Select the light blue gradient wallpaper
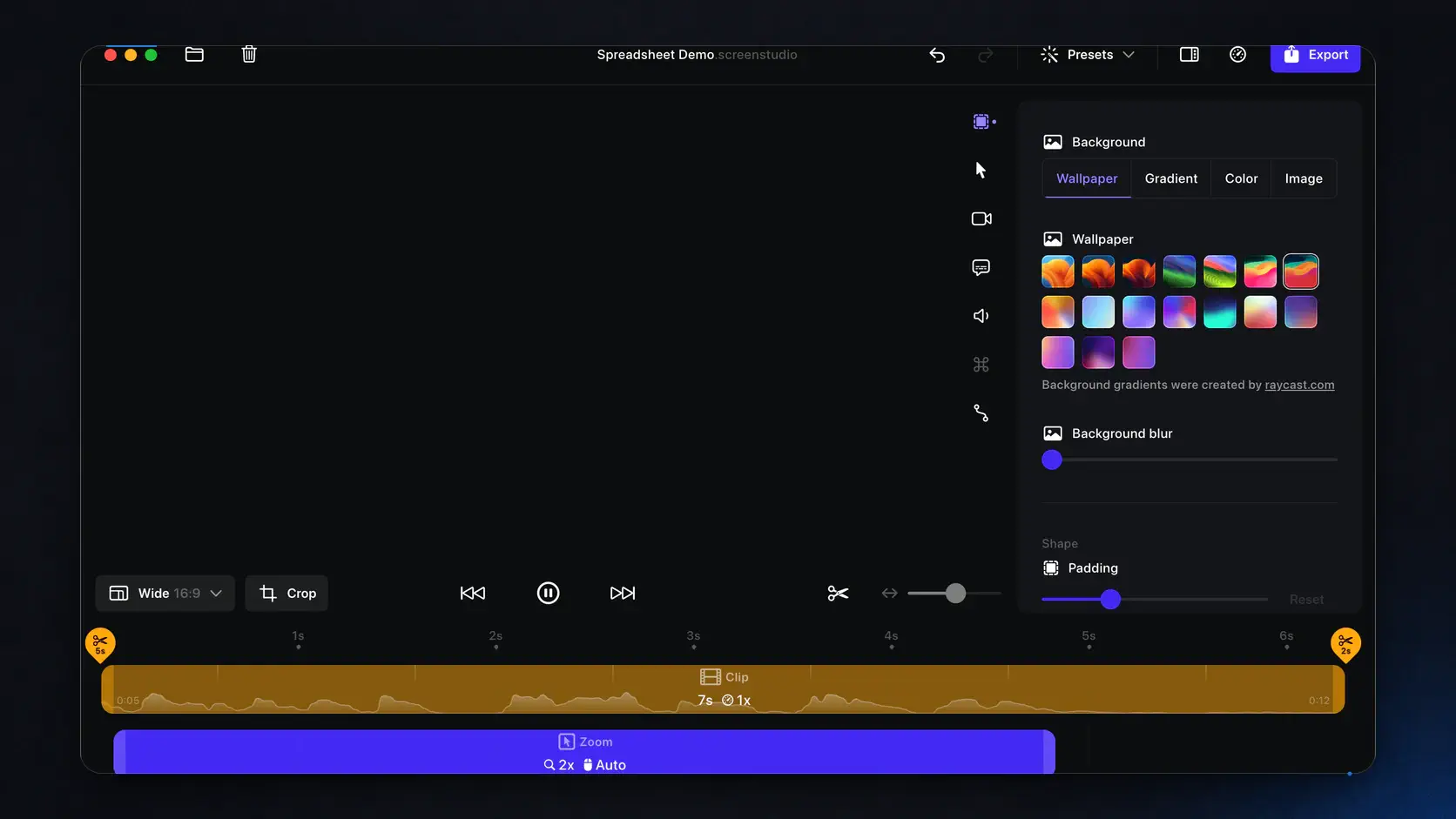The height and width of the screenshot is (819, 1456). pyautogui.click(x=1098, y=312)
